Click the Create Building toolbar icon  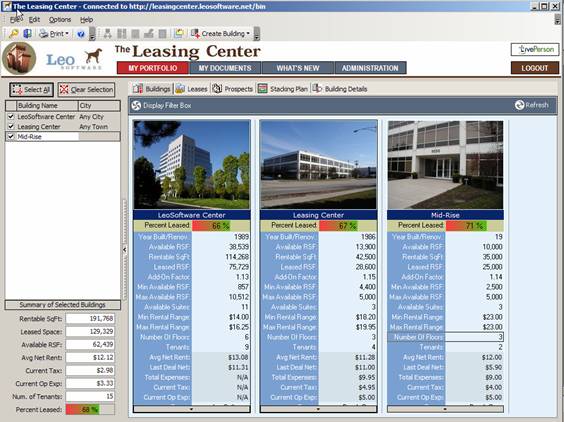[195, 34]
